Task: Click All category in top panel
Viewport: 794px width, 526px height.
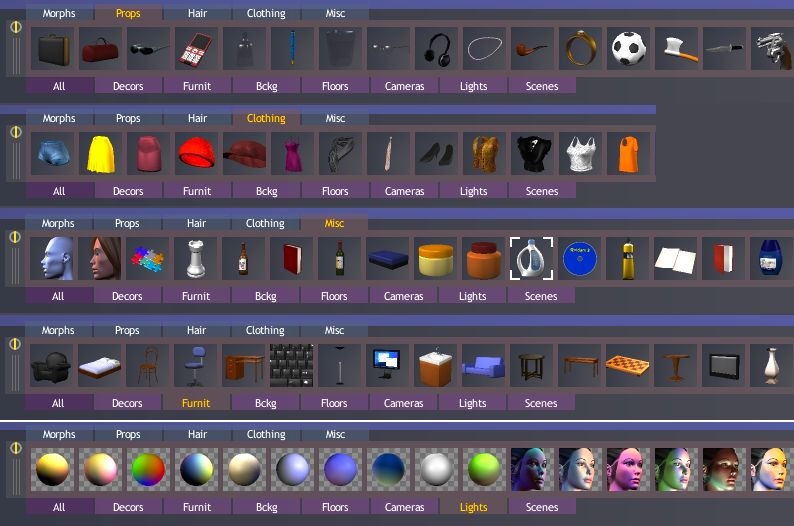Action: point(59,86)
